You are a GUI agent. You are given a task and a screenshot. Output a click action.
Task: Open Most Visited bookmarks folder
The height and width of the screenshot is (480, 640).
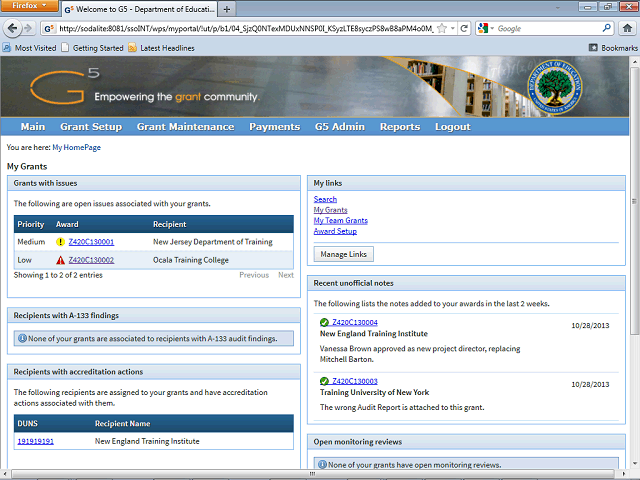click(30, 48)
